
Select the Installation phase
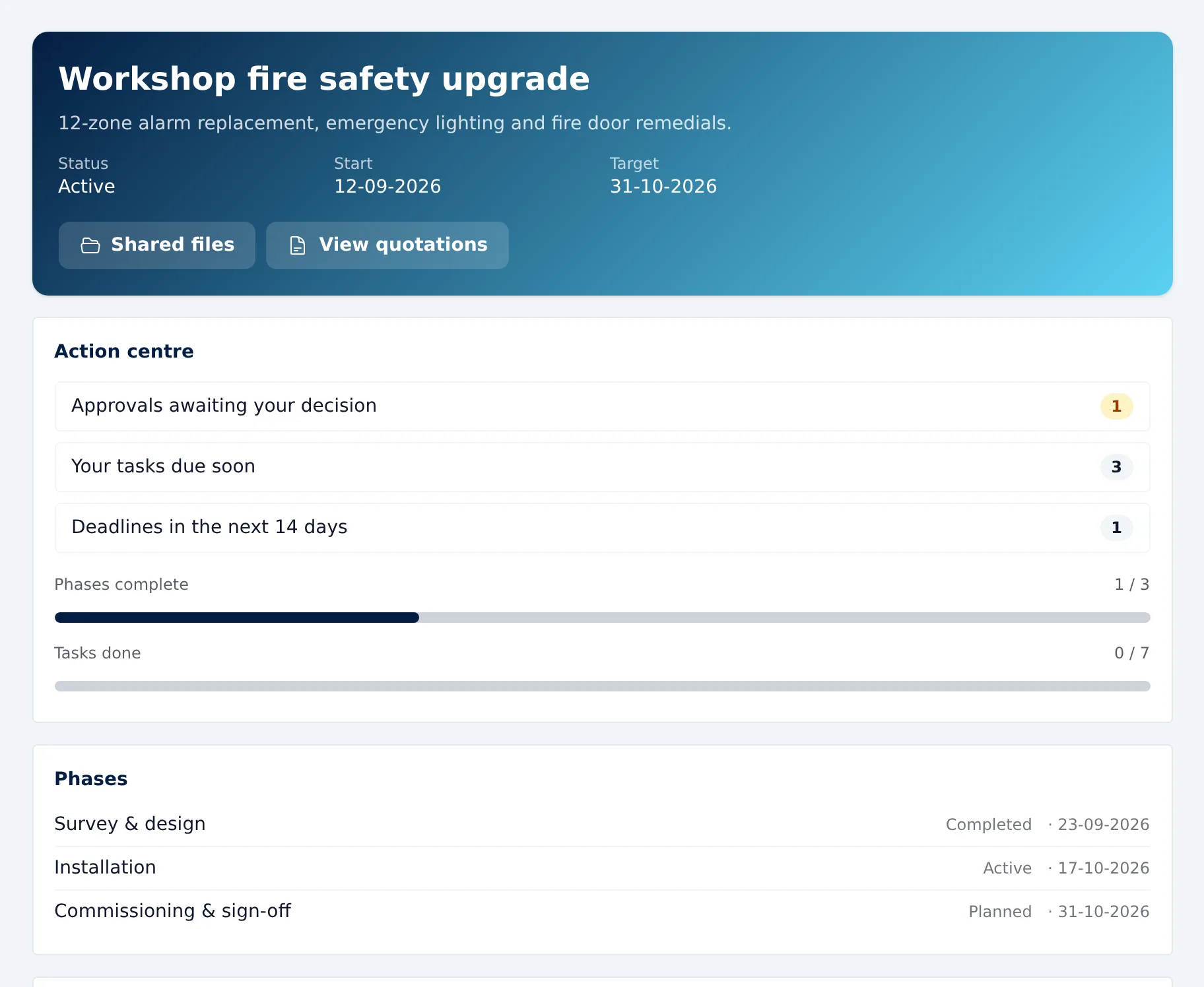coord(602,868)
